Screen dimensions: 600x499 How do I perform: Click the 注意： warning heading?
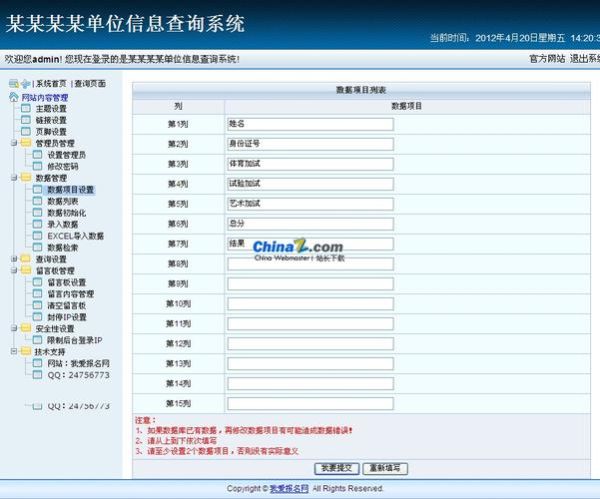(x=145, y=420)
